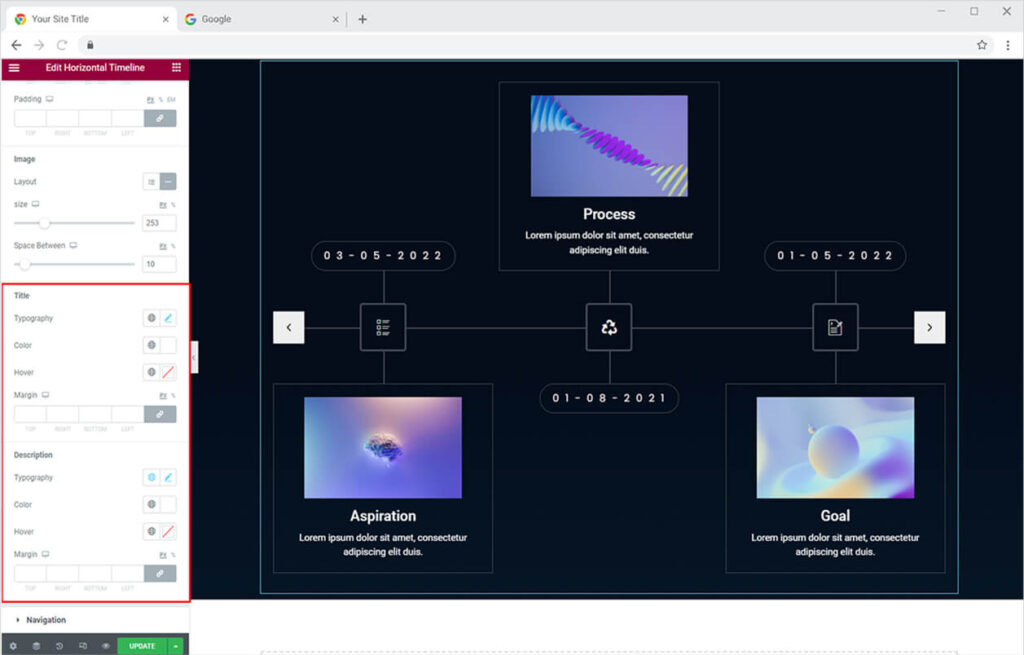1024x655 pixels.
Task: Open the revision history icon
Action: pyautogui.click(x=59, y=646)
